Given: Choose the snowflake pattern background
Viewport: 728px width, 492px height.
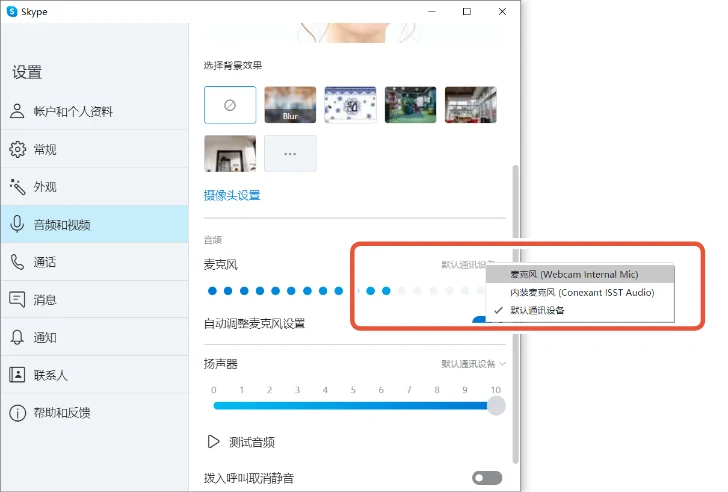Looking at the screenshot, I should click(350, 105).
